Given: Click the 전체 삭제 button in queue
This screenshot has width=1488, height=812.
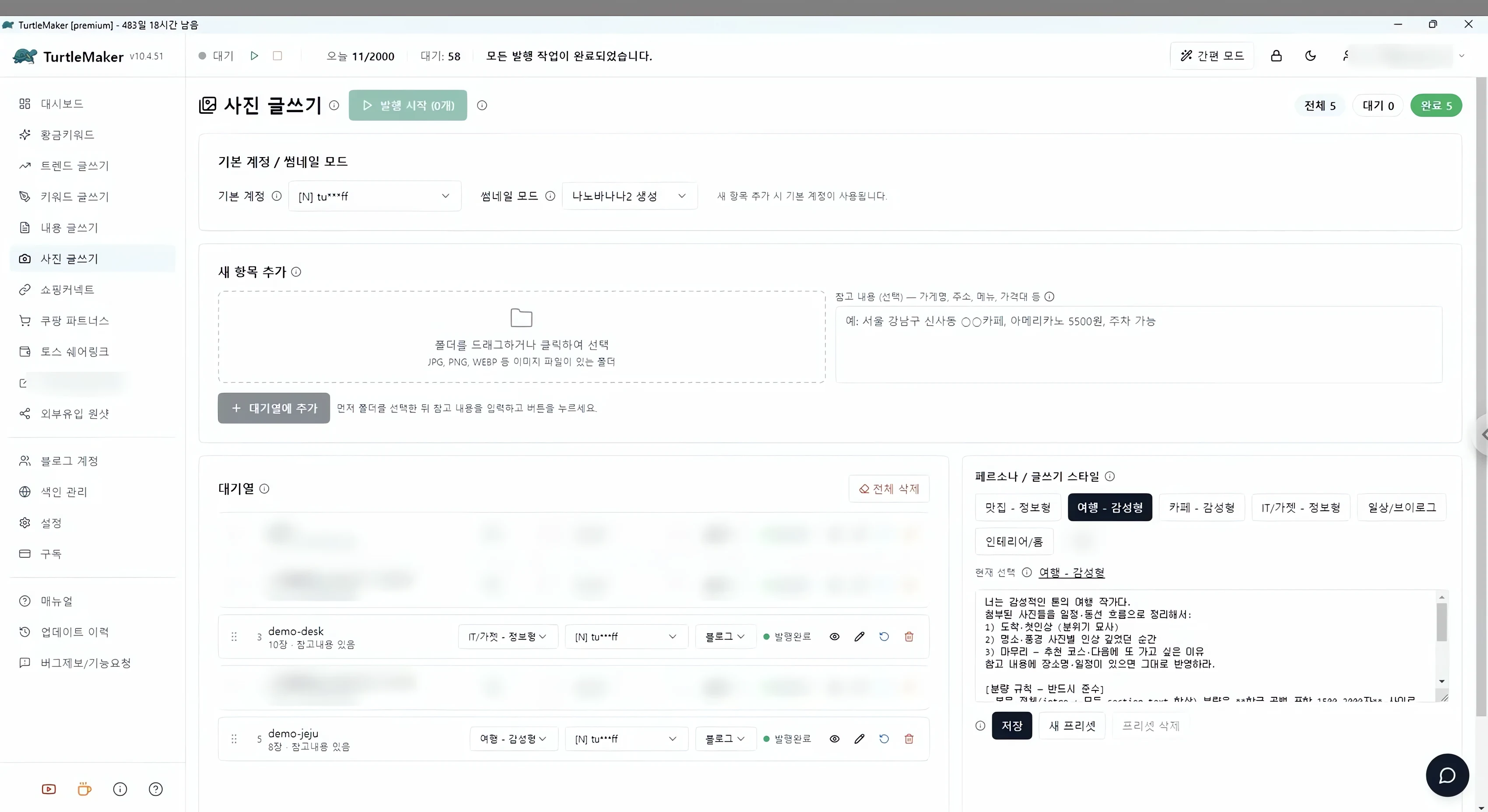Looking at the screenshot, I should pyautogui.click(x=889, y=489).
